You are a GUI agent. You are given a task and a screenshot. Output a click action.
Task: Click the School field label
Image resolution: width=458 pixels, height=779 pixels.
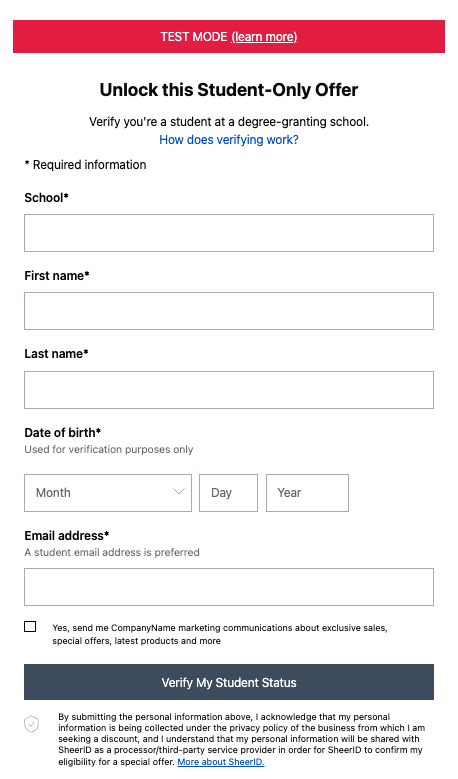pyautogui.click(x=46, y=198)
